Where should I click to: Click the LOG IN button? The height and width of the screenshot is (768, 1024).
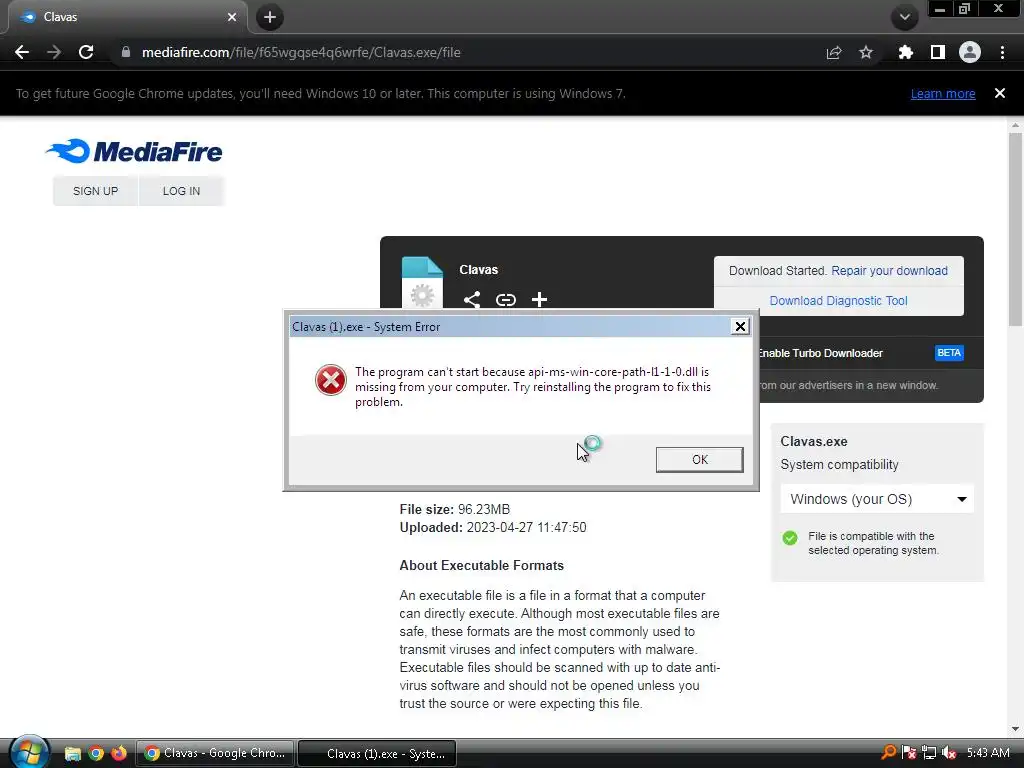pyautogui.click(x=182, y=191)
